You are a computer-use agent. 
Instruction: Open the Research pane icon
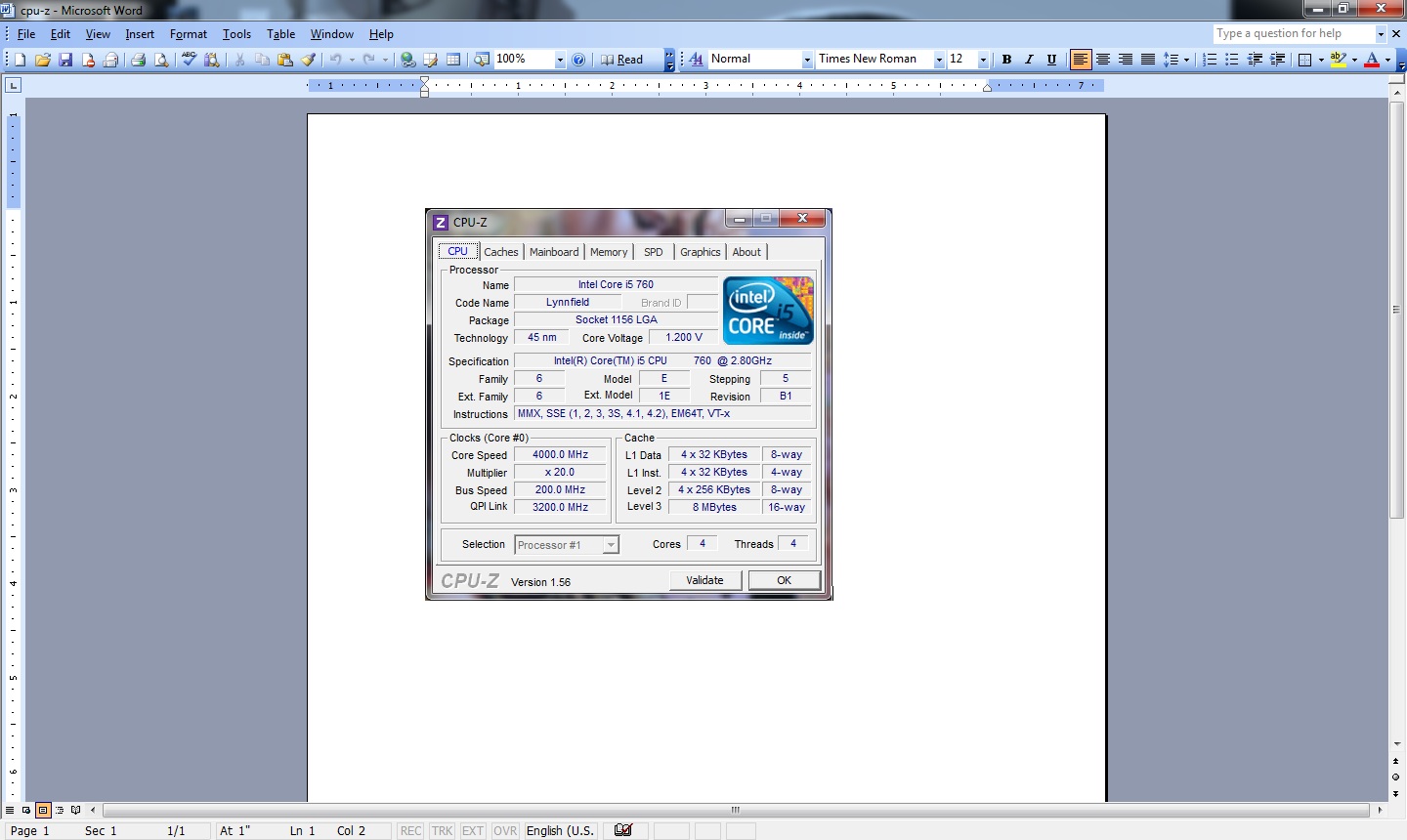pyautogui.click(x=211, y=60)
